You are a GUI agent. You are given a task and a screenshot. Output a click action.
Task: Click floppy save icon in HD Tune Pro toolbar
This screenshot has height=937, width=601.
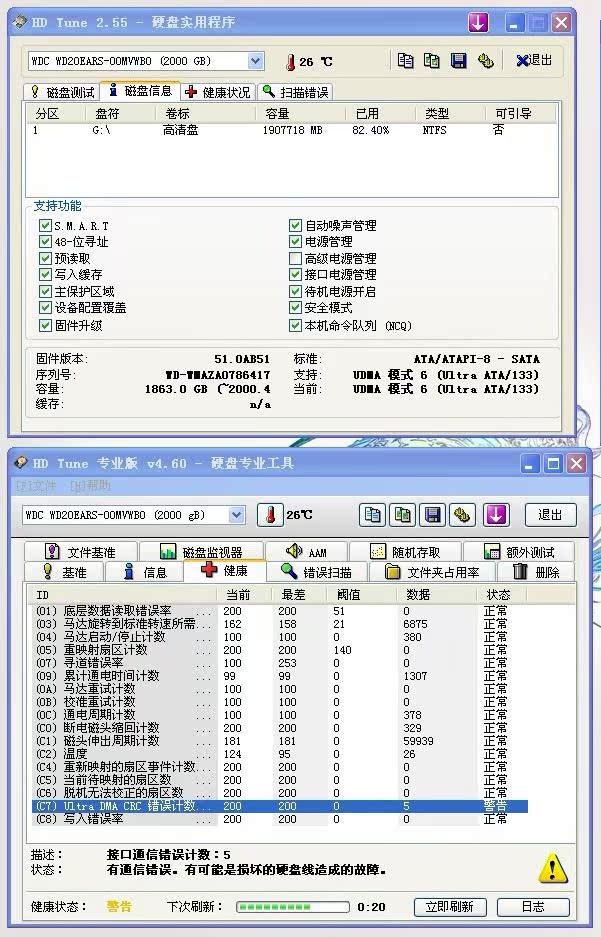click(433, 515)
